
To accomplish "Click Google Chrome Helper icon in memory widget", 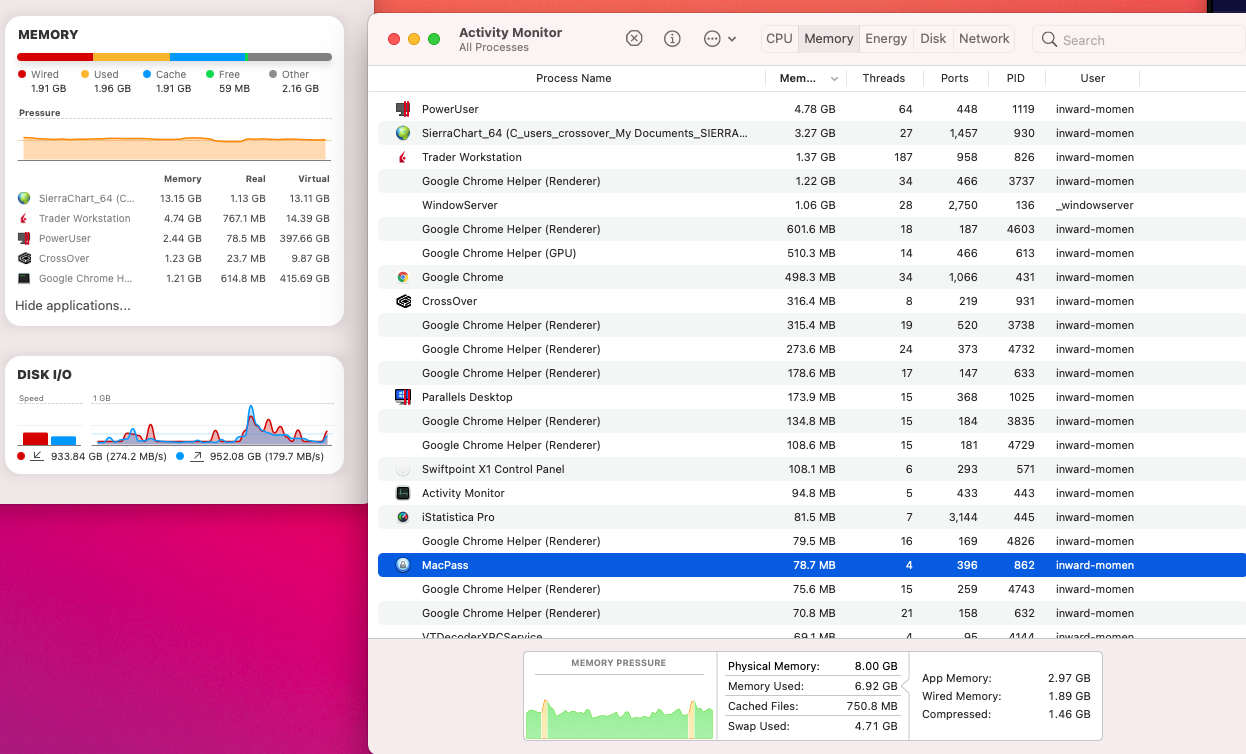I will tap(24, 278).
